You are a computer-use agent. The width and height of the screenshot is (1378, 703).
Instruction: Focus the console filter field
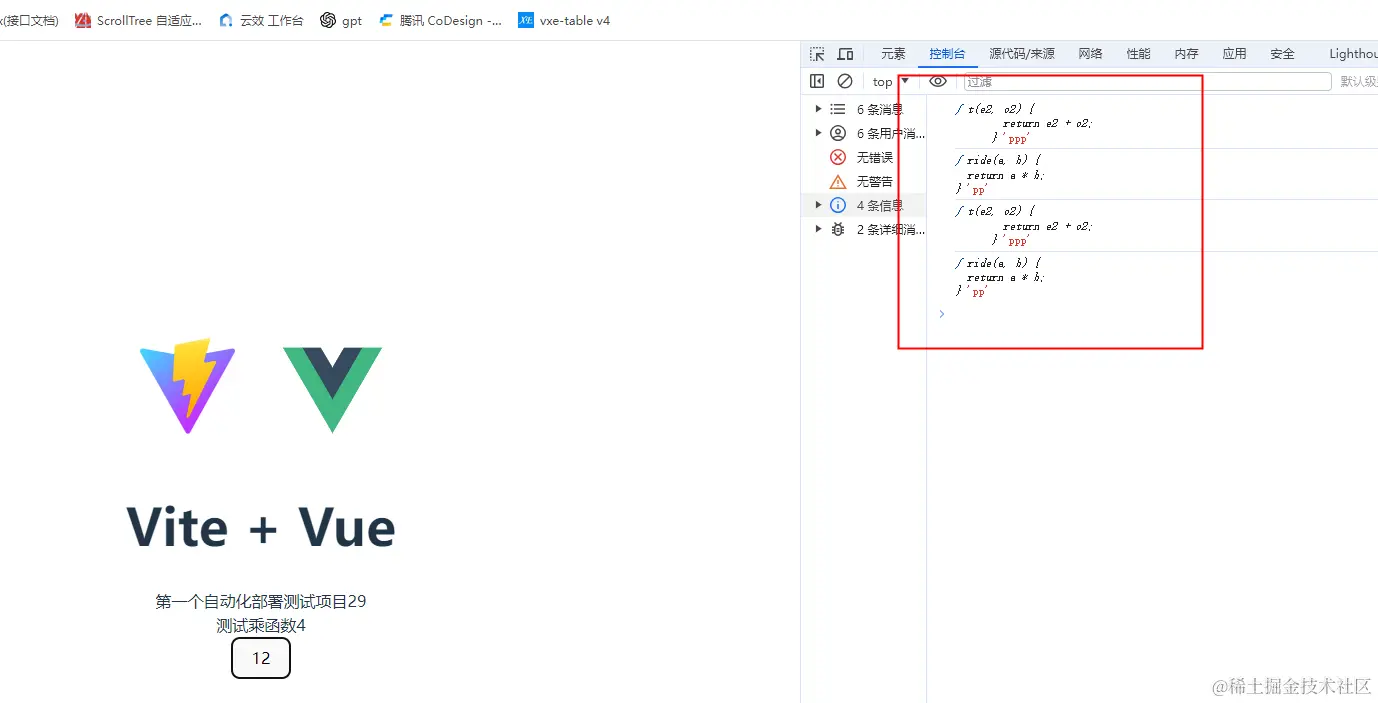pos(1147,82)
